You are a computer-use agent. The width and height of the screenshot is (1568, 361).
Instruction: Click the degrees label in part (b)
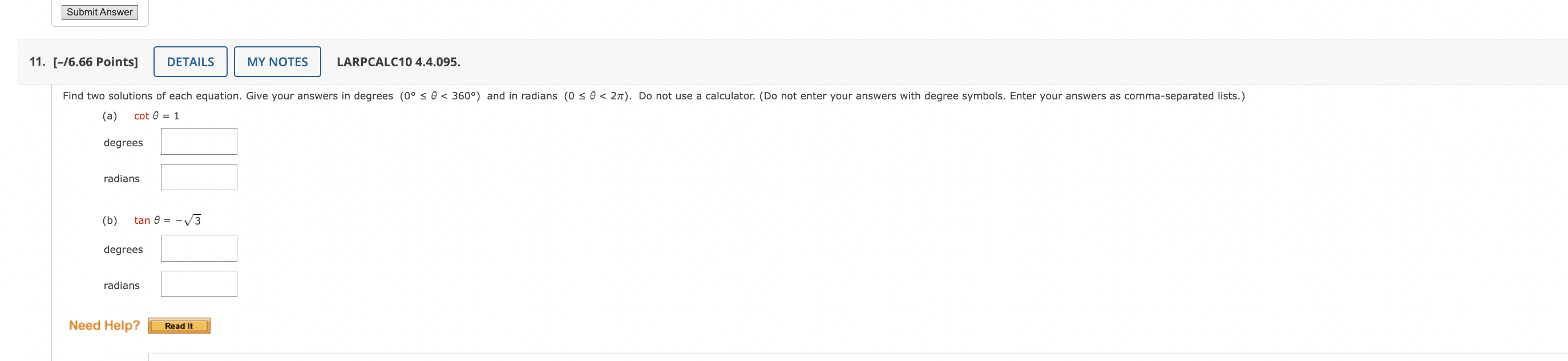[x=123, y=249]
